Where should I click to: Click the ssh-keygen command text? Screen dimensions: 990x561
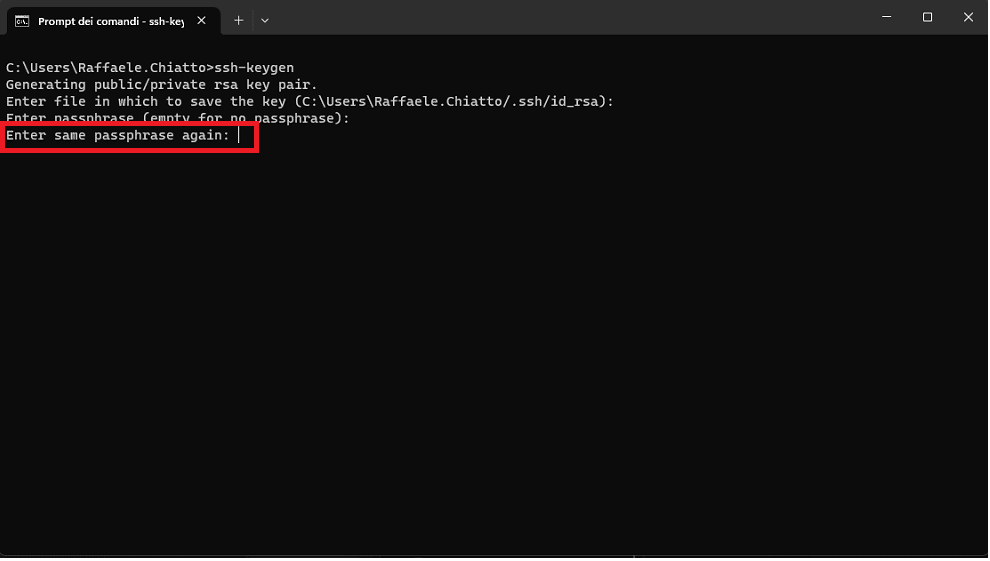click(x=254, y=68)
